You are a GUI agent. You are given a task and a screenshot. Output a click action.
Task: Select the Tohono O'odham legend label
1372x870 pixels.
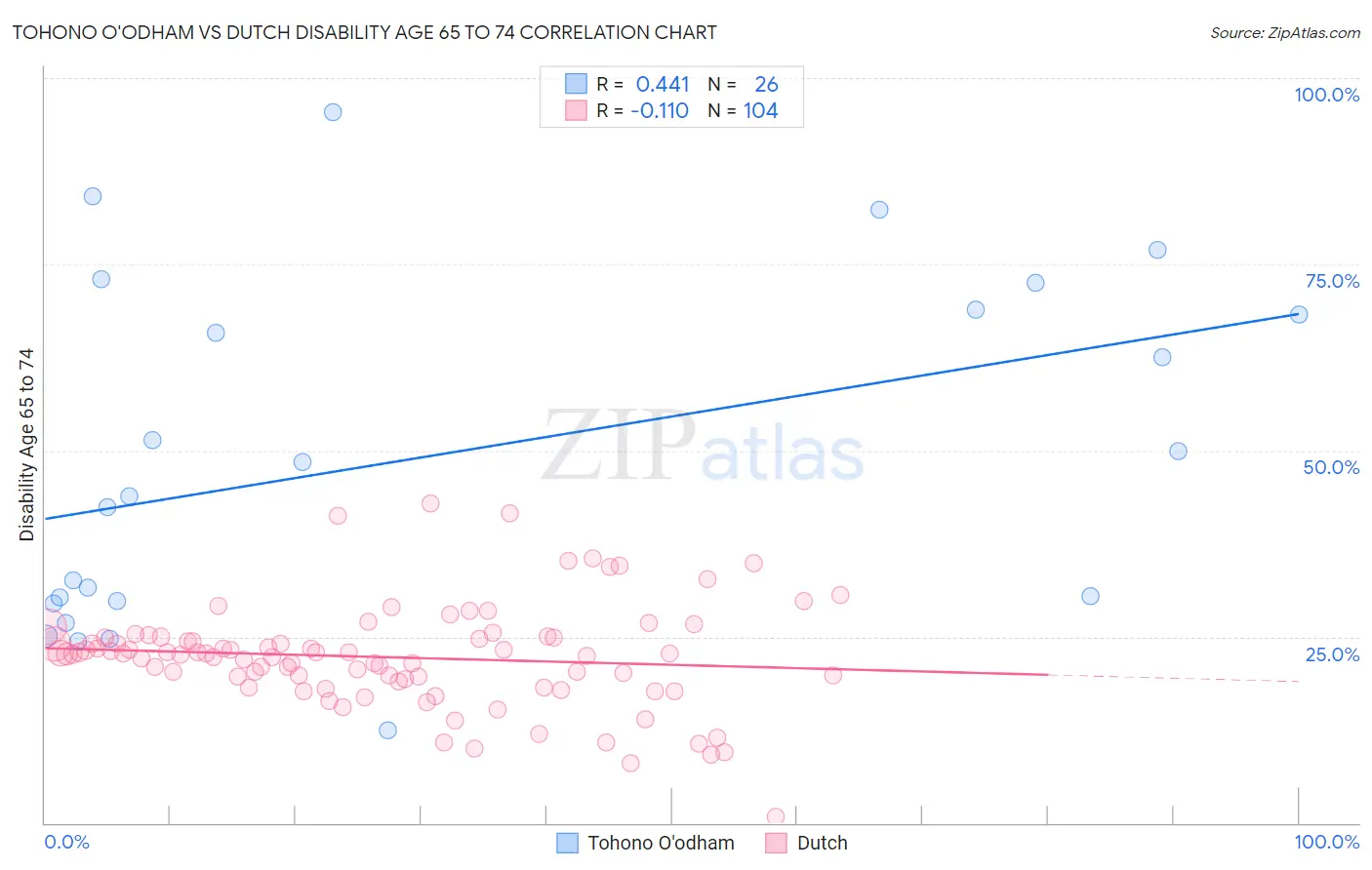coord(661,844)
